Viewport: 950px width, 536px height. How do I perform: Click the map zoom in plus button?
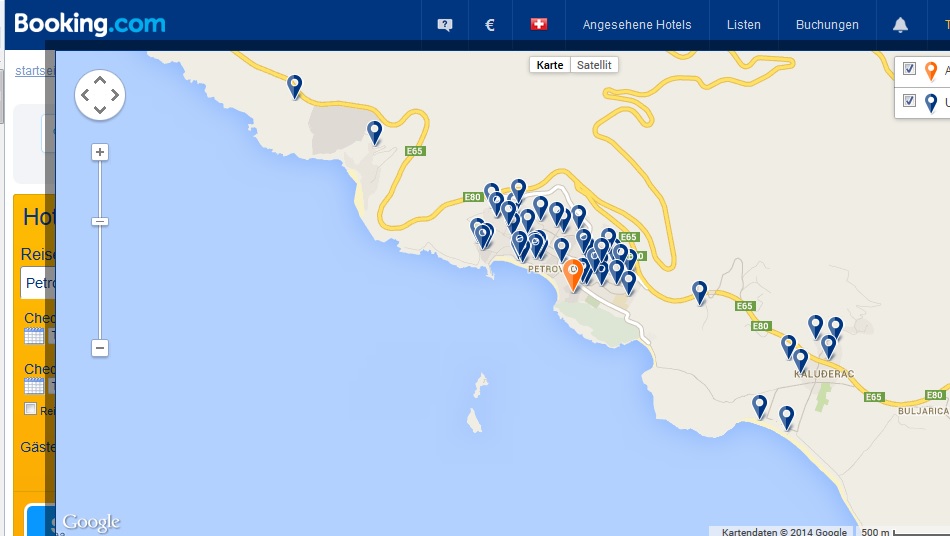(x=100, y=152)
